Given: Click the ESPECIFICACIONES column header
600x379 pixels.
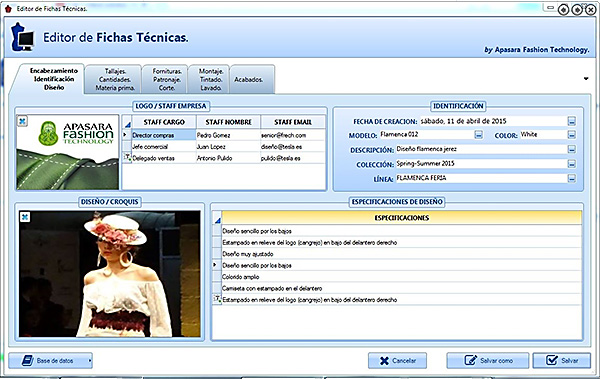Looking at the screenshot, I should click(x=402, y=218).
